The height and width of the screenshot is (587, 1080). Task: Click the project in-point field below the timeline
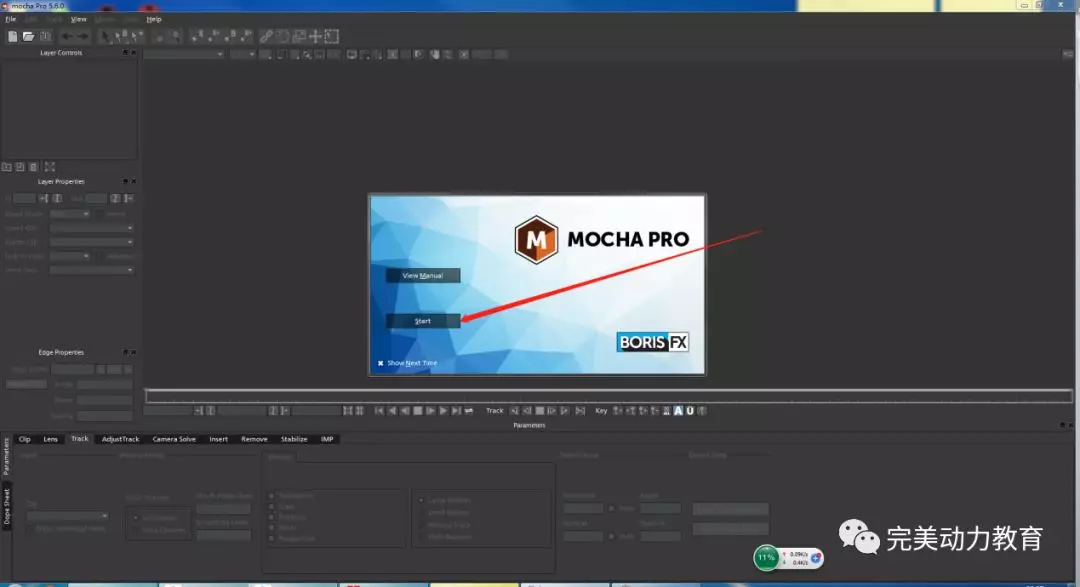pos(167,411)
